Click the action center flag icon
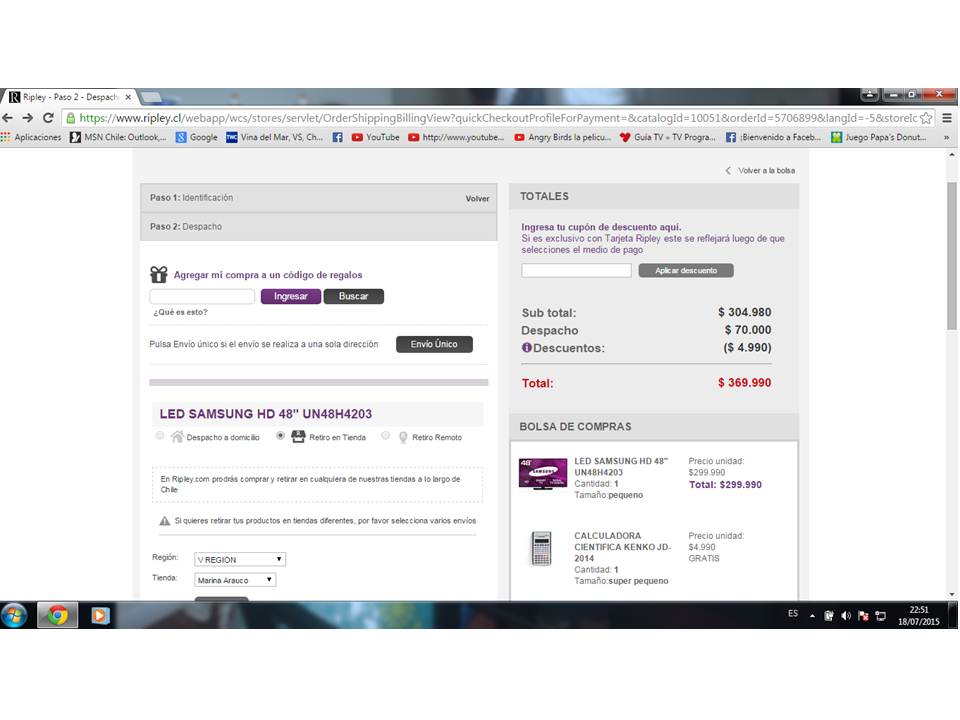960x720 pixels. [863, 616]
